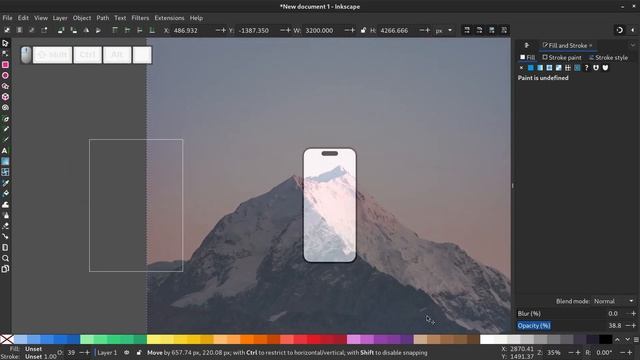
Task: Click Deselect icon in top toolbar
Action: [x=31, y=30]
